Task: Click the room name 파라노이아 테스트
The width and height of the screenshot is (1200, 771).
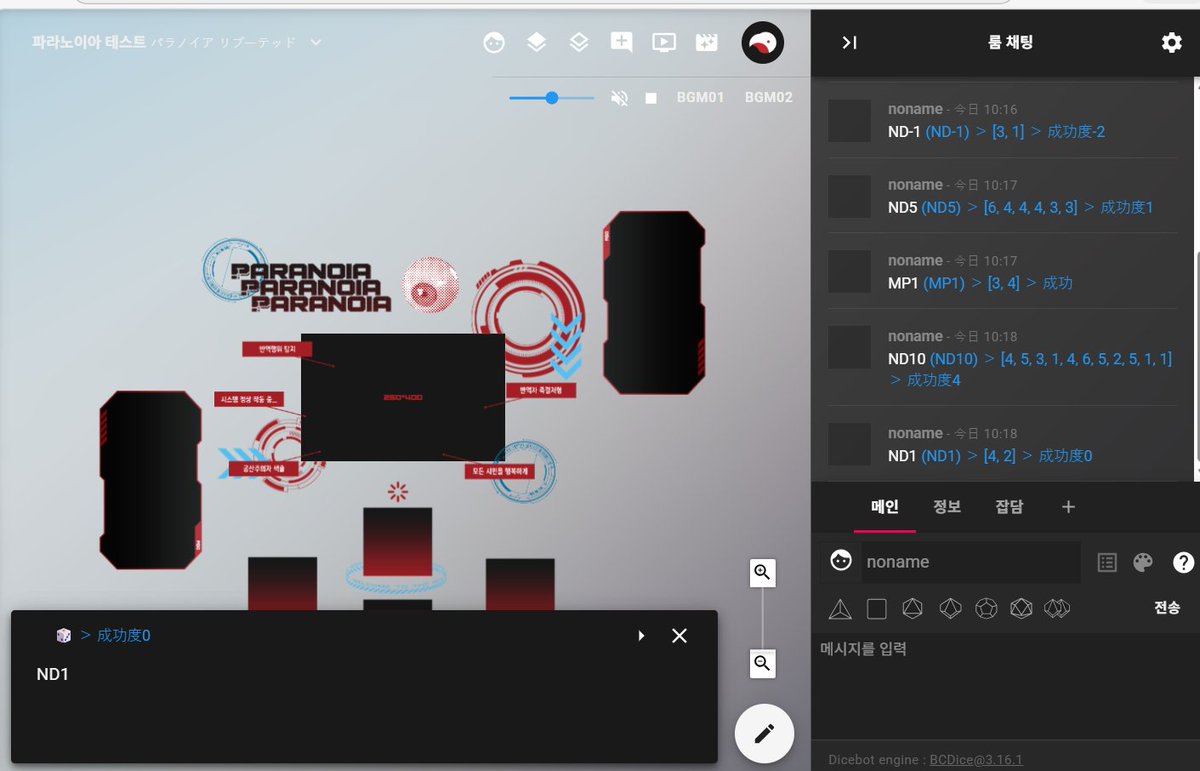Action: click(x=88, y=42)
